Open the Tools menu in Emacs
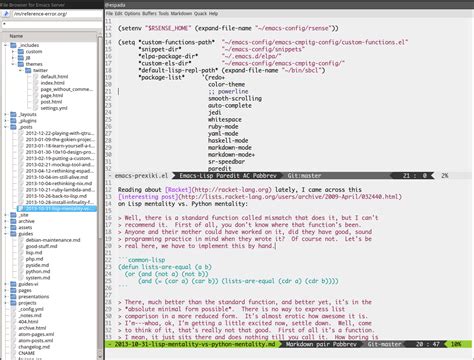The image size is (474, 360). (x=164, y=13)
